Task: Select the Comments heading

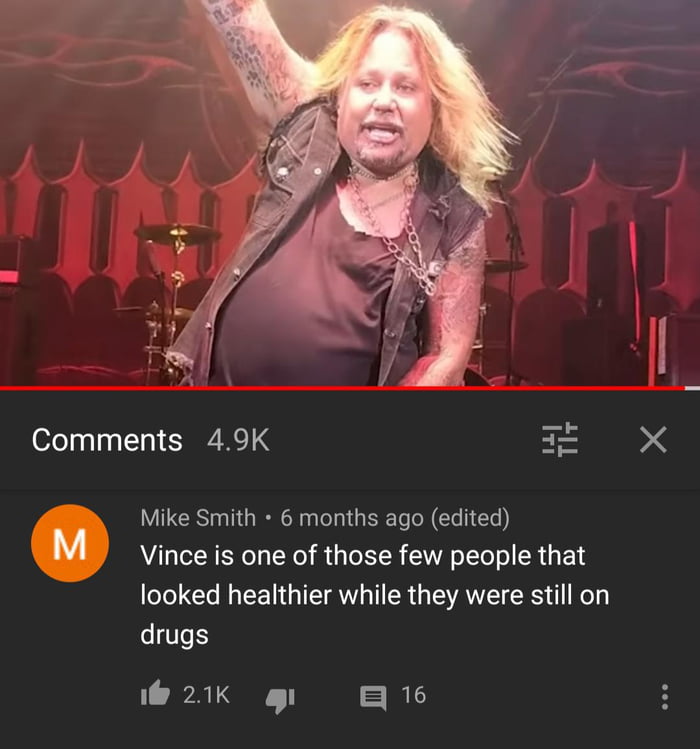Action: coord(107,440)
